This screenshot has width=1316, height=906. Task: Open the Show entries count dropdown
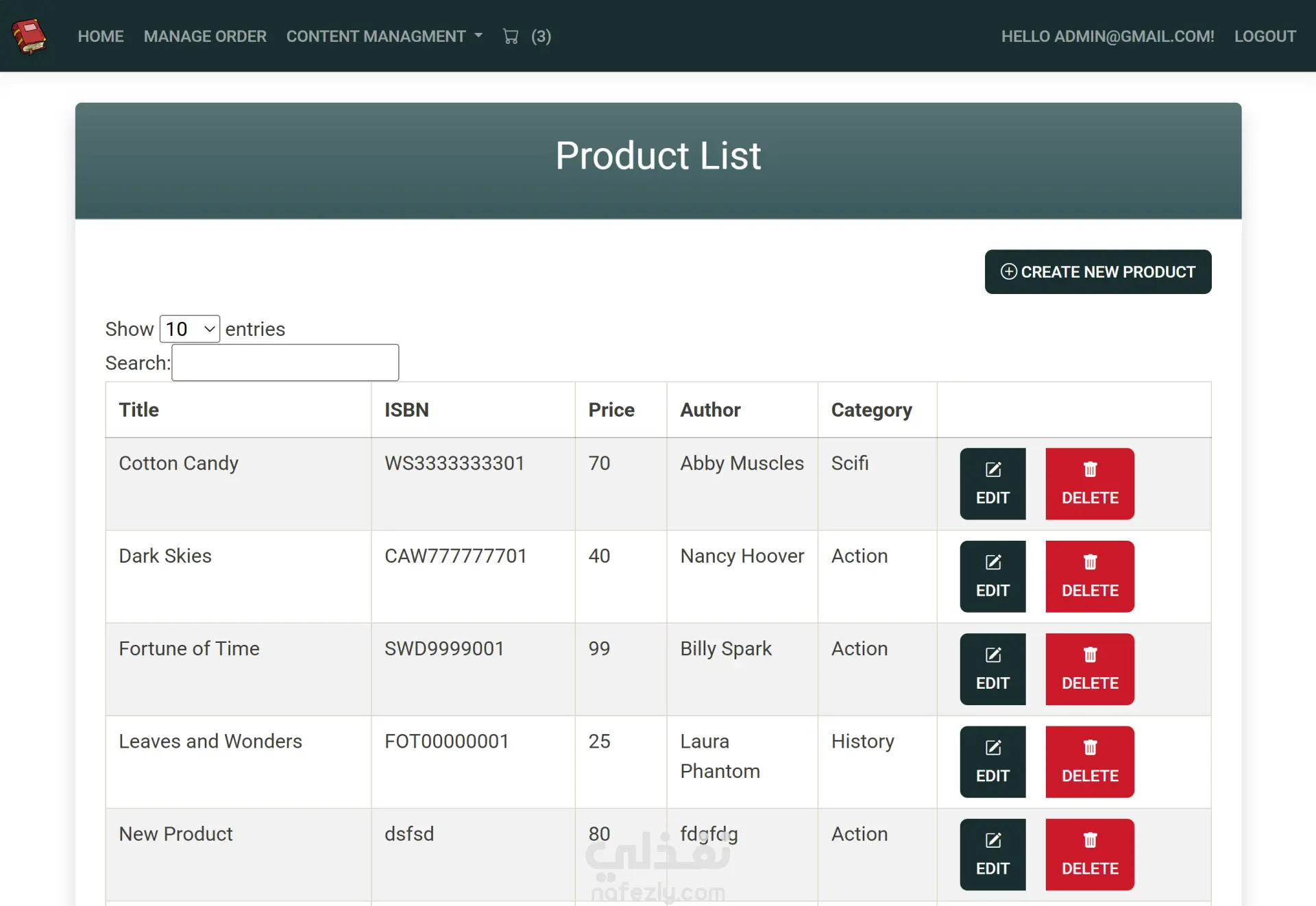tap(190, 329)
